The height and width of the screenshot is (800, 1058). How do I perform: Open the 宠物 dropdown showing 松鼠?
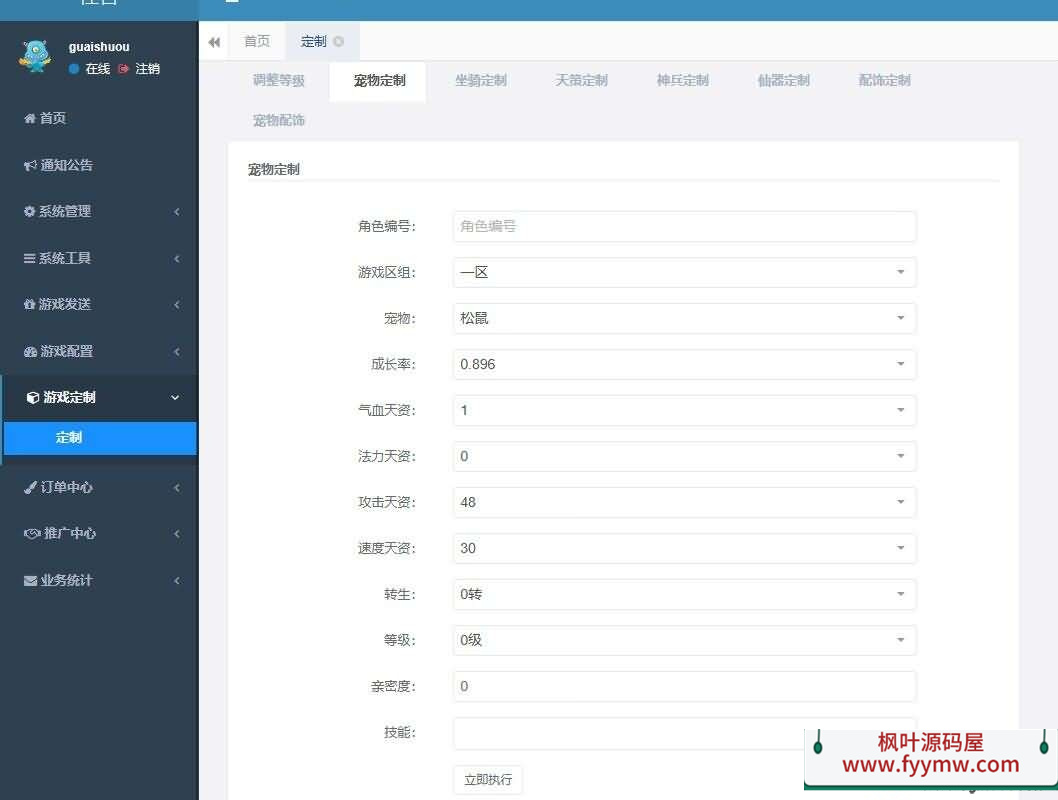[684, 318]
